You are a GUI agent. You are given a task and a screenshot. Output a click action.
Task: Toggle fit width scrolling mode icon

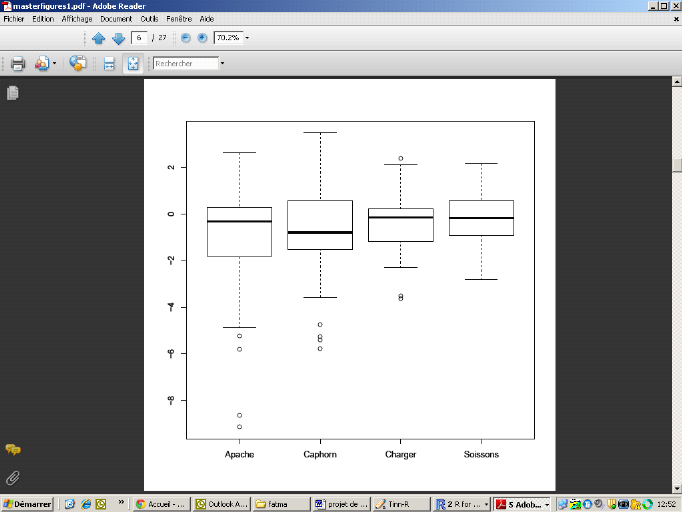[x=109, y=64]
